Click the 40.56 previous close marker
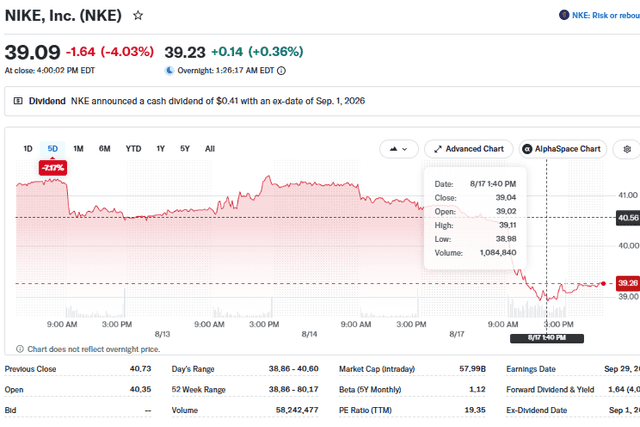 click(x=628, y=218)
